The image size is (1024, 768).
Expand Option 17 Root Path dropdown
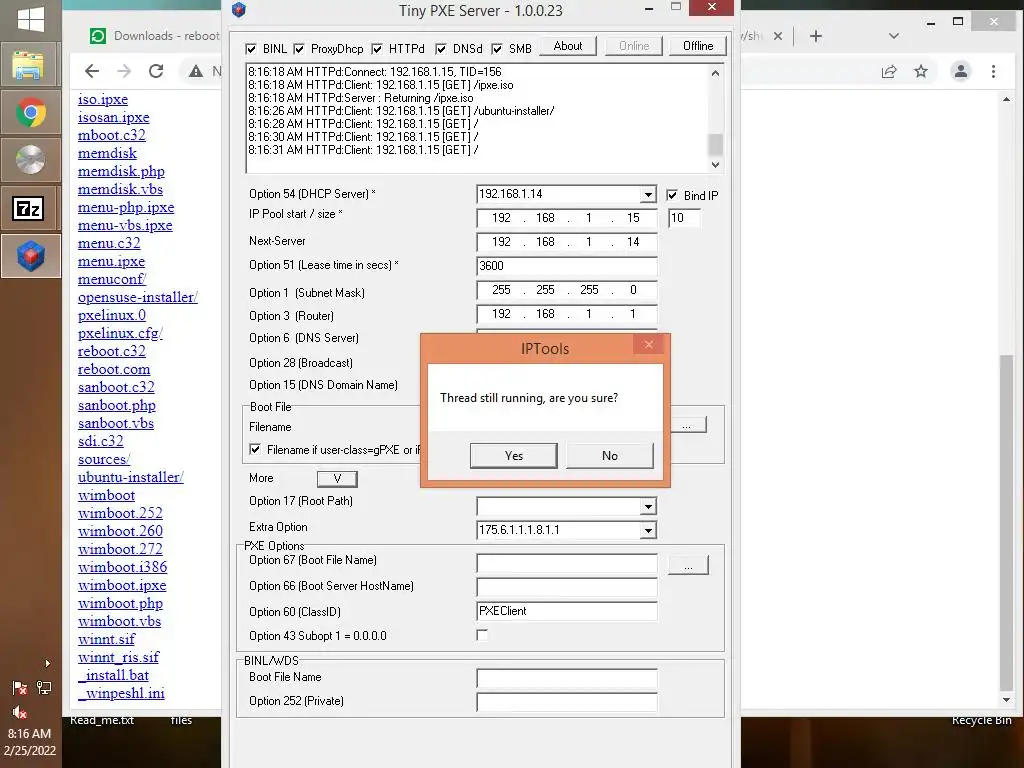point(648,507)
